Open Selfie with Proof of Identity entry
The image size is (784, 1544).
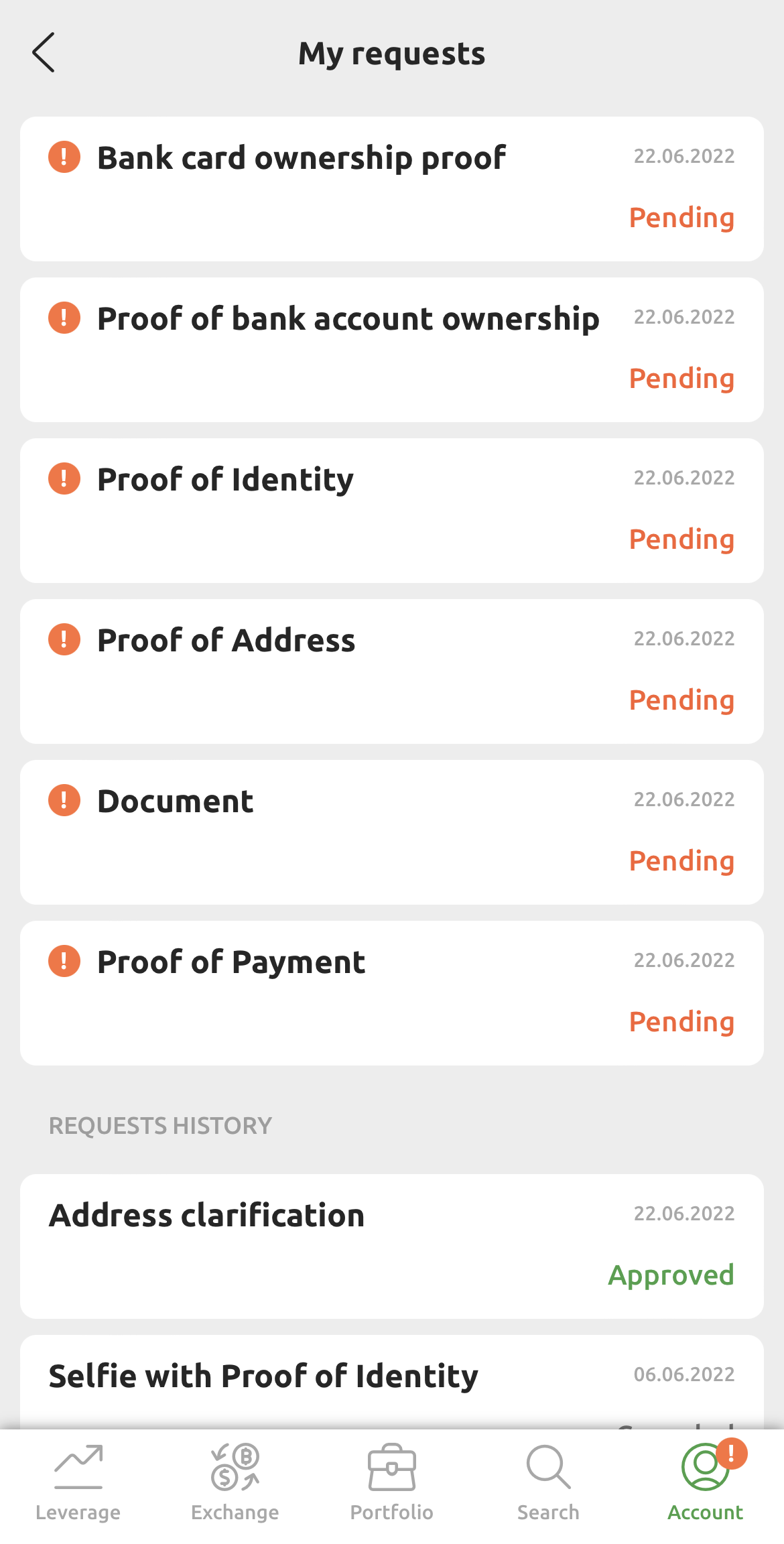263,1376
